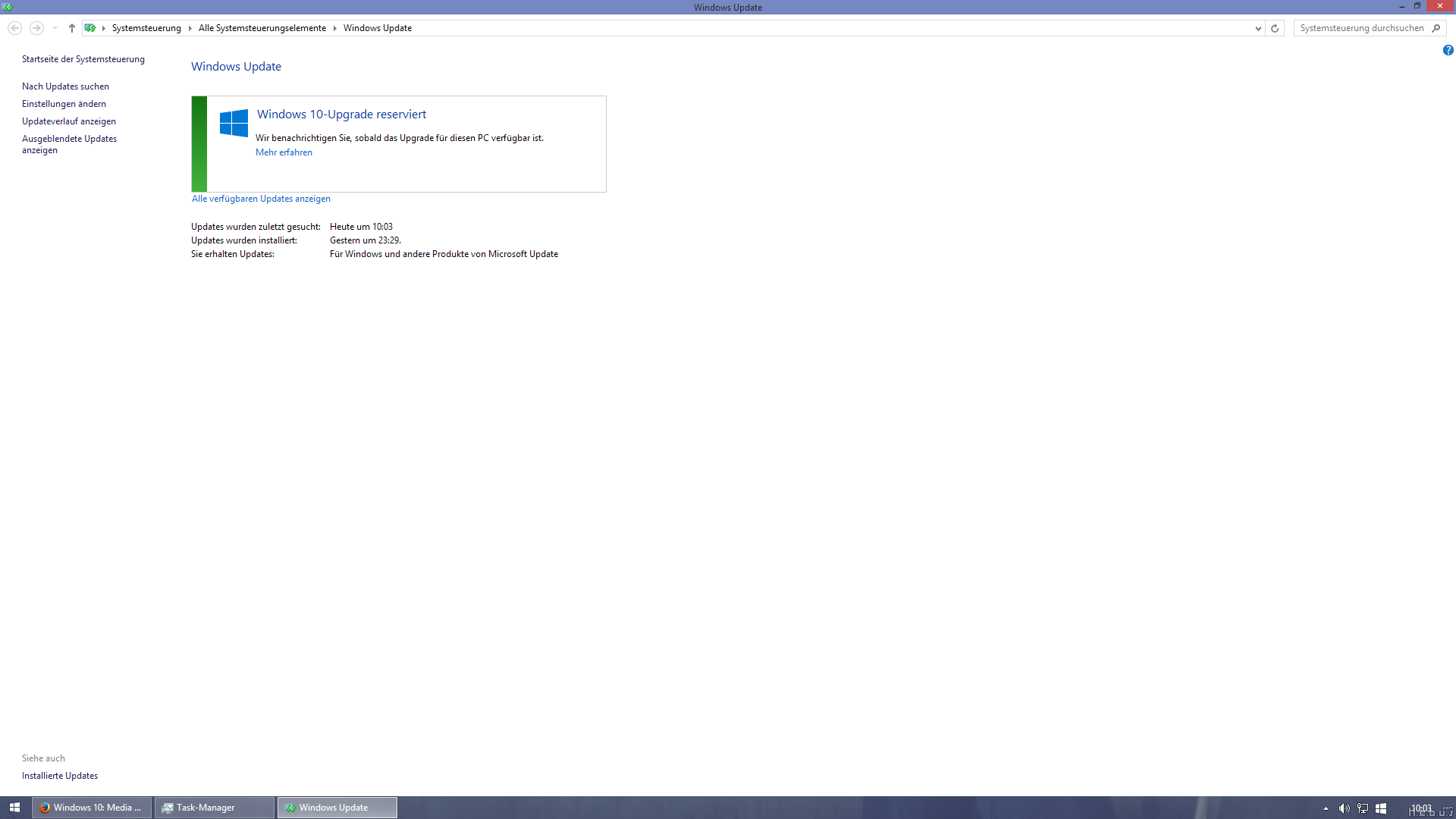Open recent locations dropdown arrow

pyautogui.click(x=55, y=28)
